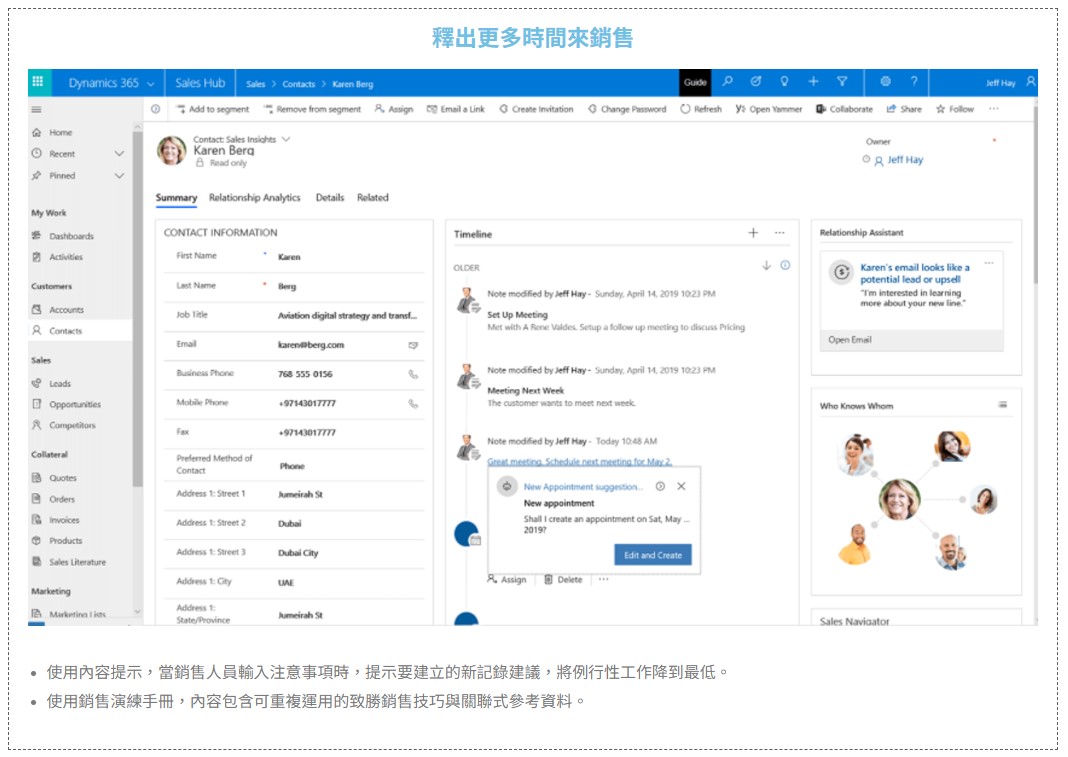Open the task flow checkmark icon

[x=756, y=82]
